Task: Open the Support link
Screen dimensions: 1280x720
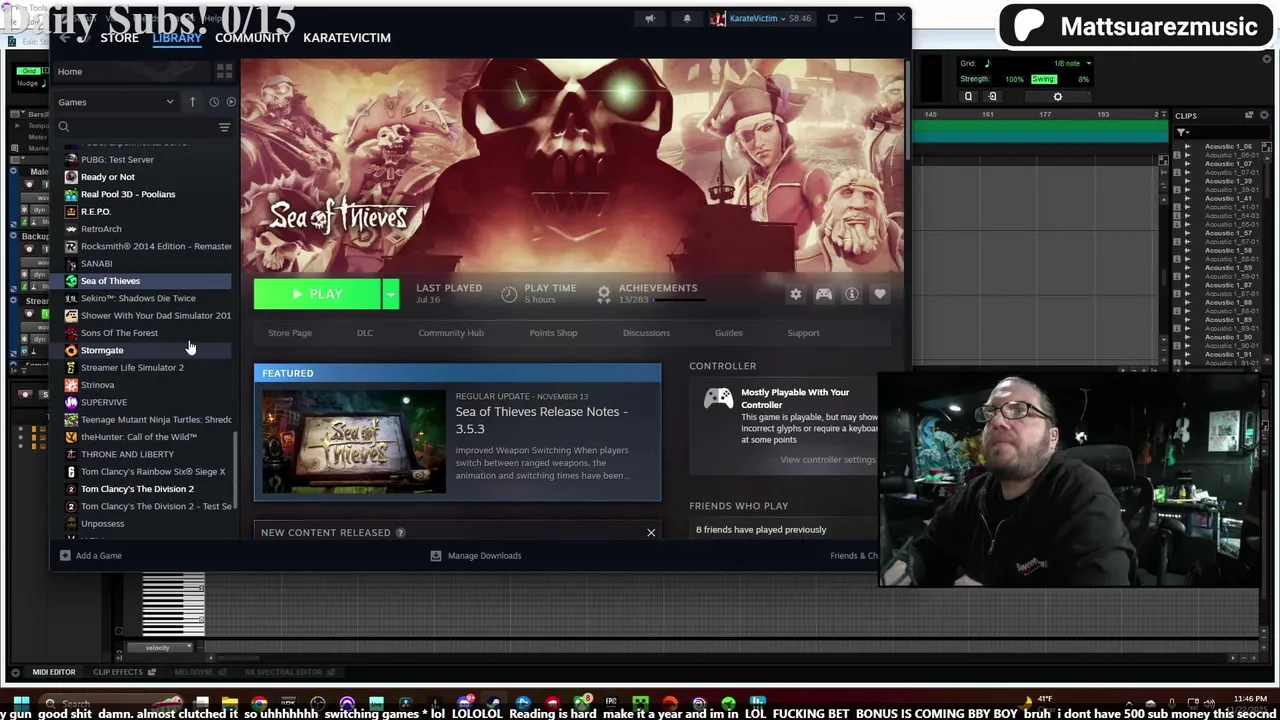Action: click(x=803, y=333)
